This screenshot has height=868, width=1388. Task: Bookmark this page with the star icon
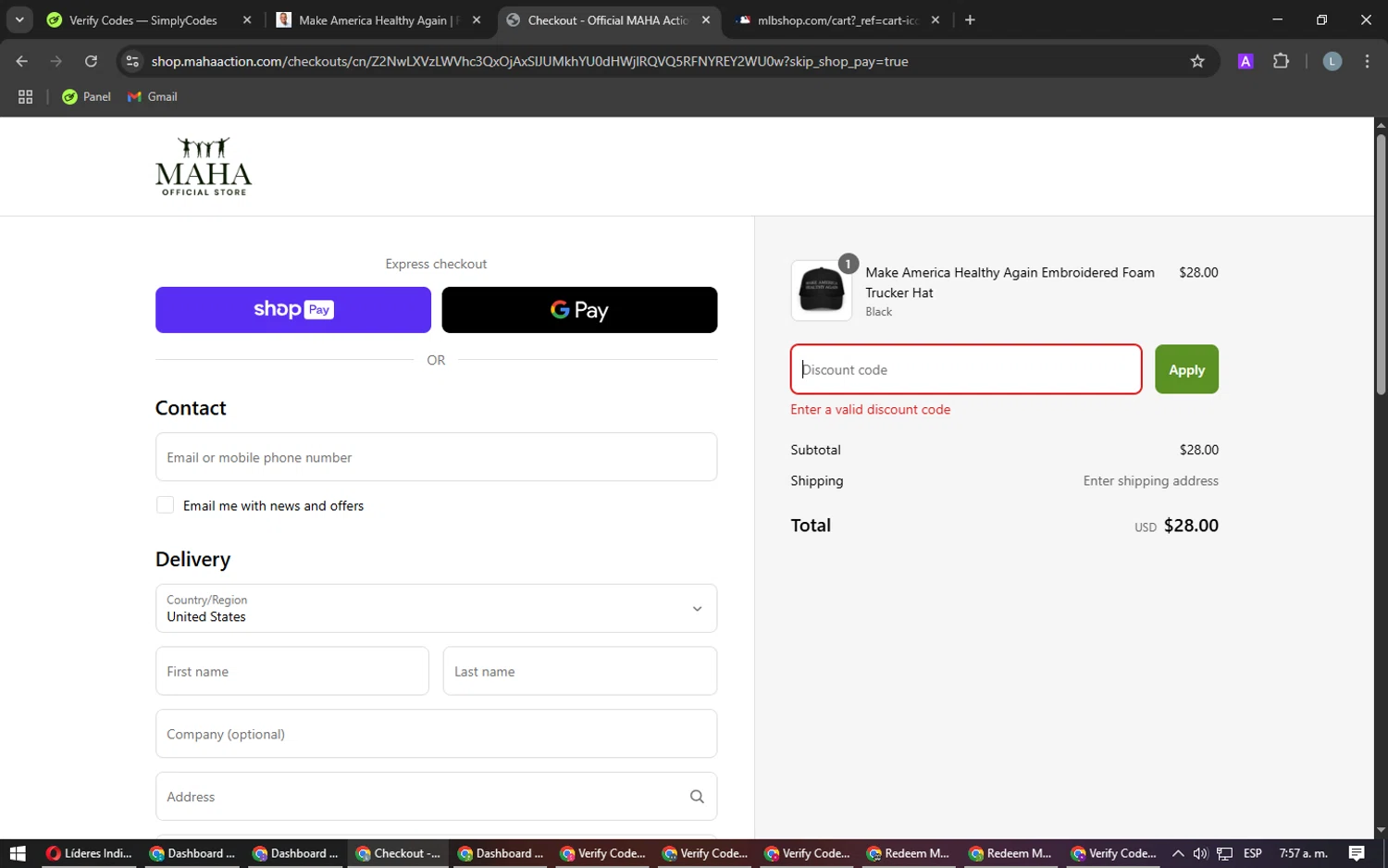[x=1197, y=61]
